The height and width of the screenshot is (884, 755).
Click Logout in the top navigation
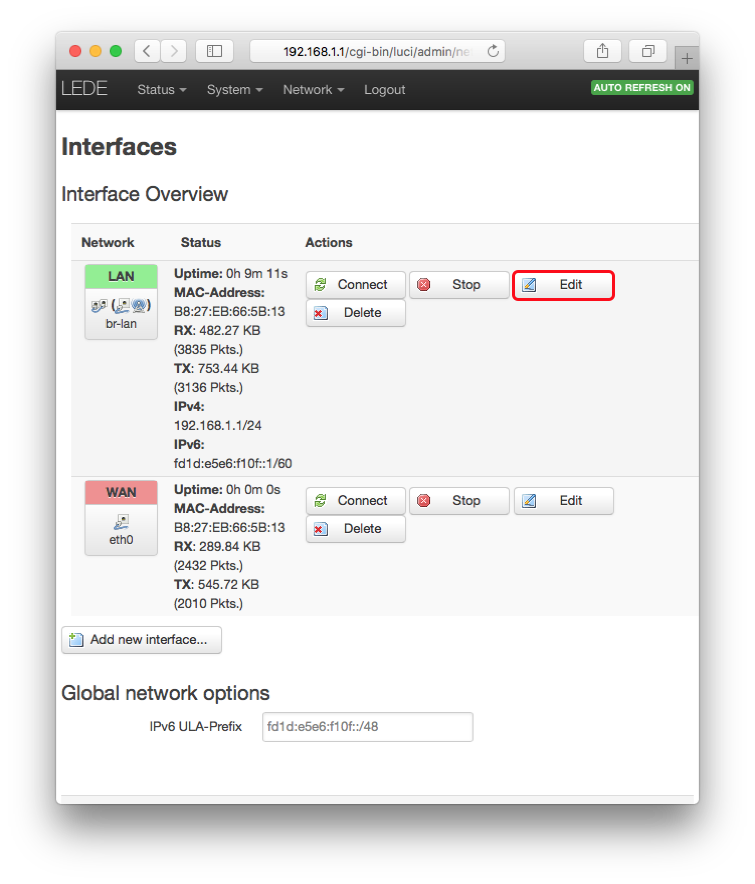[385, 90]
